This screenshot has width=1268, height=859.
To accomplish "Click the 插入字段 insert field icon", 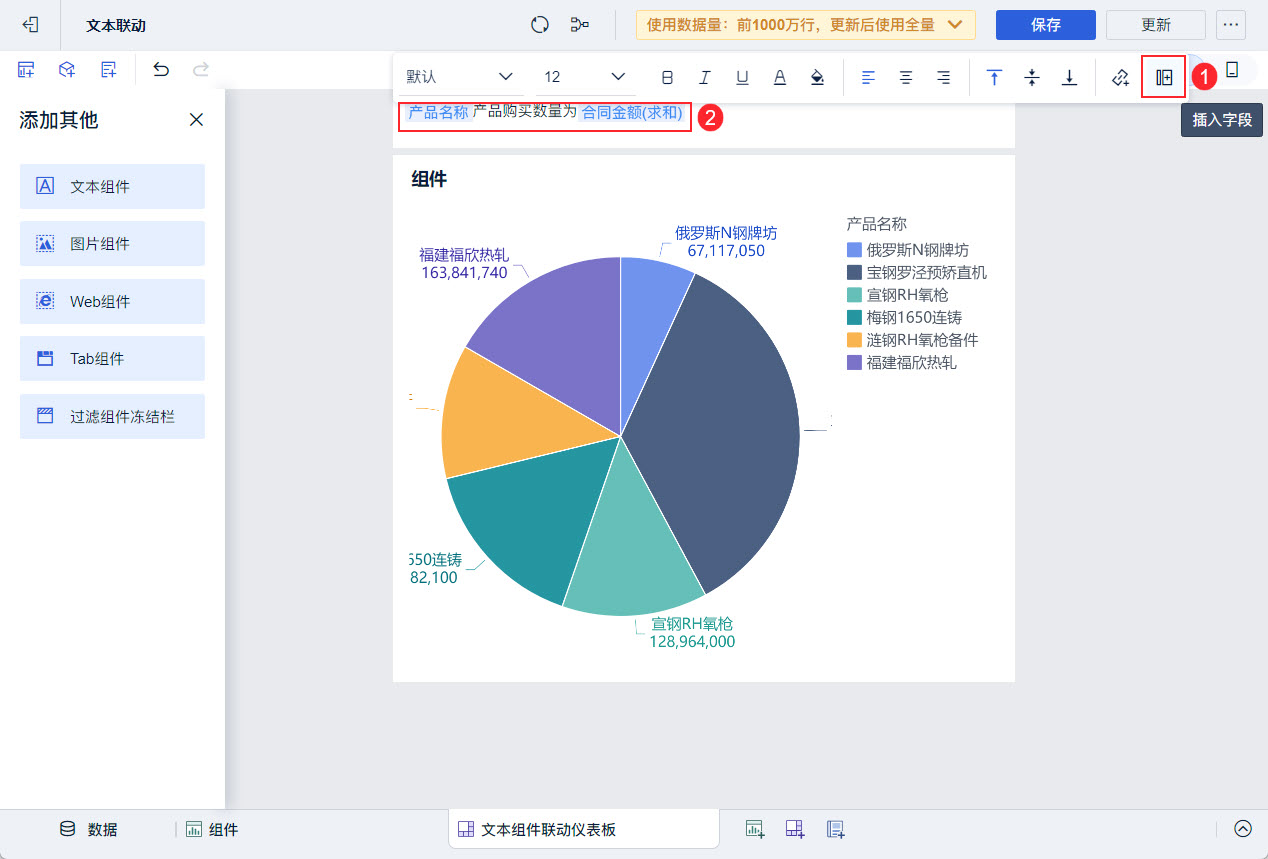I will click(x=1164, y=77).
